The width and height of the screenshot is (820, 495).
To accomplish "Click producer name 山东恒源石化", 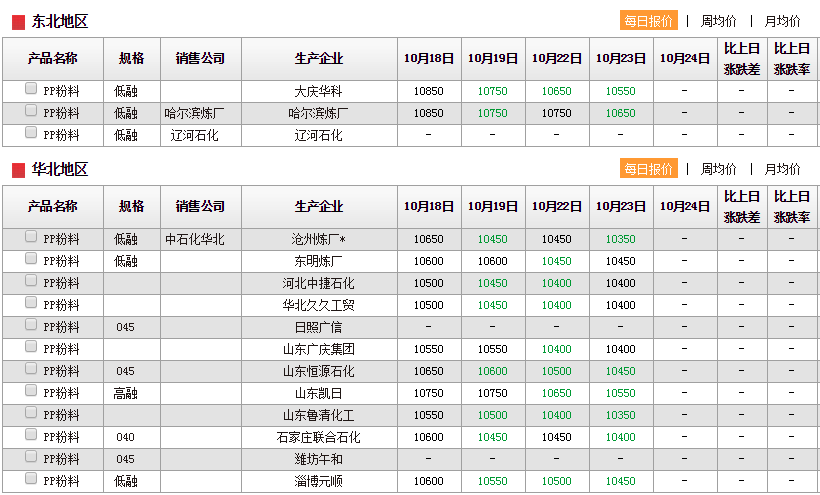I will pyautogui.click(x=318, y=371).
